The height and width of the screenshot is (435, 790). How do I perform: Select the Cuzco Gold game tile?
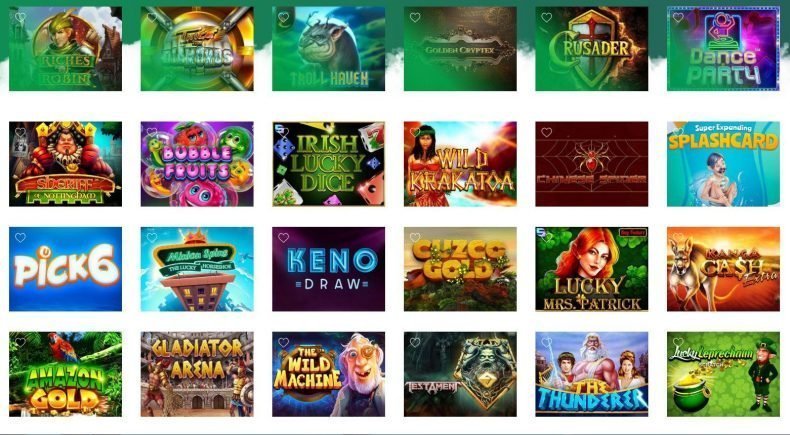(x=460, y=269)
